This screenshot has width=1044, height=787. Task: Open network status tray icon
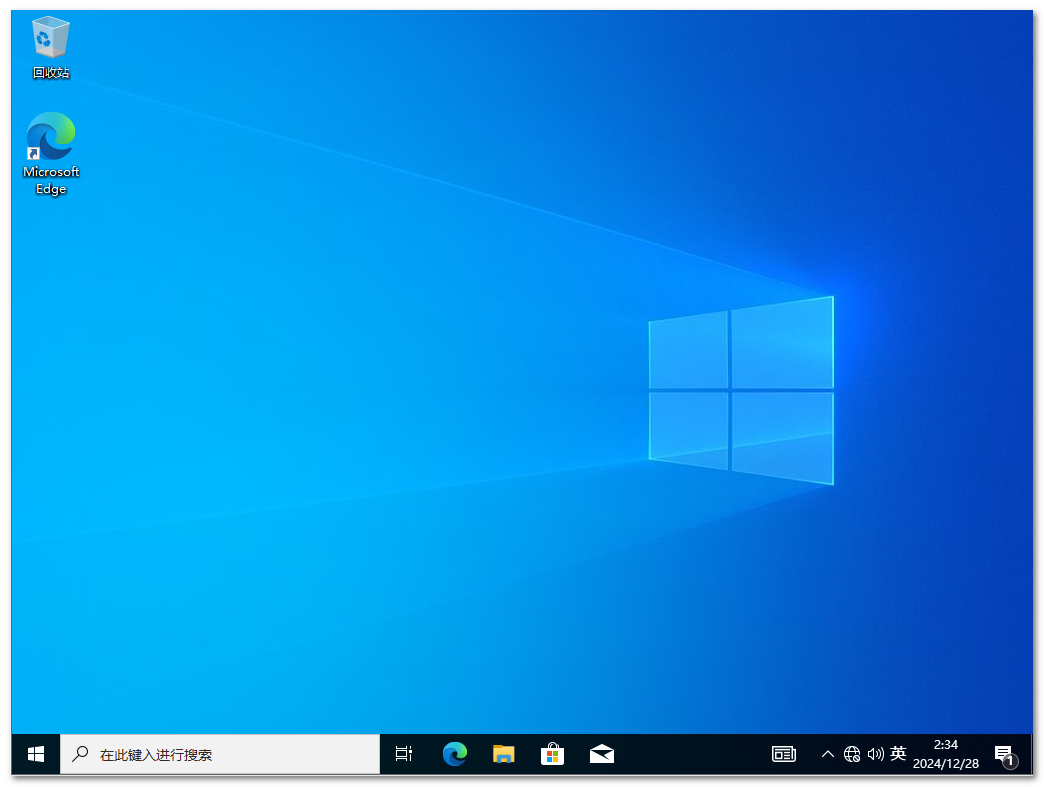point(852,754)
